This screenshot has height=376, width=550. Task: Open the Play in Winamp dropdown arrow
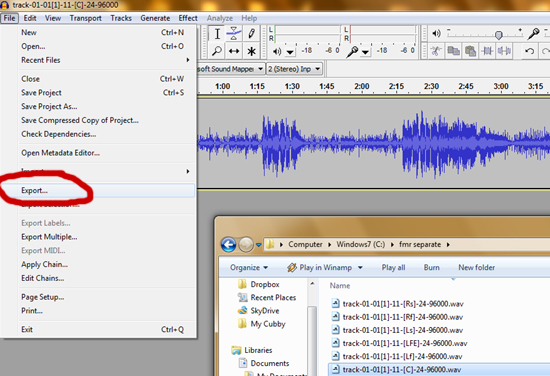[360, 268]
